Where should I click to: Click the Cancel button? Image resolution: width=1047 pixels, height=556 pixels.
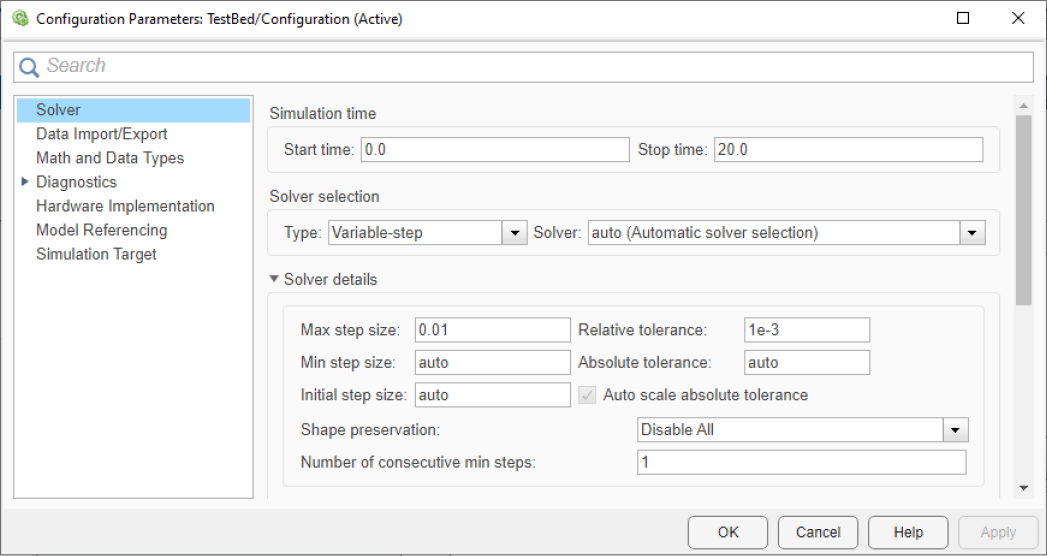pos(818,532)
